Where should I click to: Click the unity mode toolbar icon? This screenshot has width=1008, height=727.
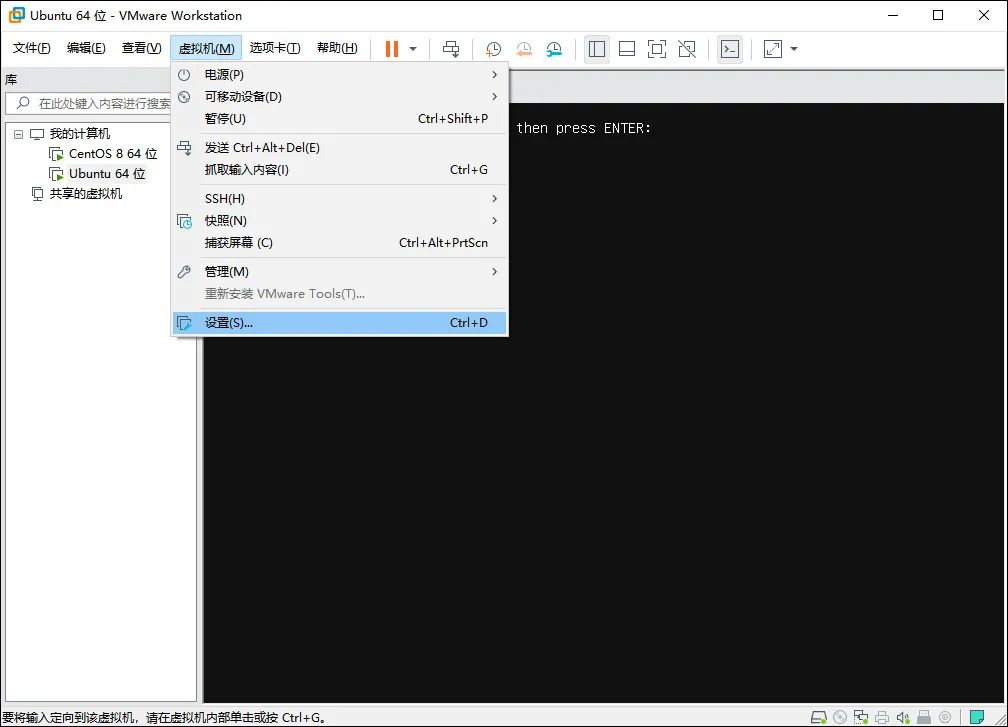click(x=687, y=49)
